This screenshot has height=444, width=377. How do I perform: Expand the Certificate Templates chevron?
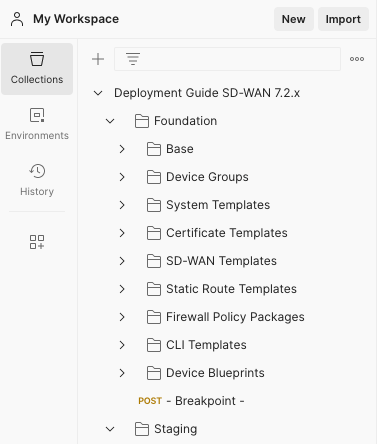point(122,233)
